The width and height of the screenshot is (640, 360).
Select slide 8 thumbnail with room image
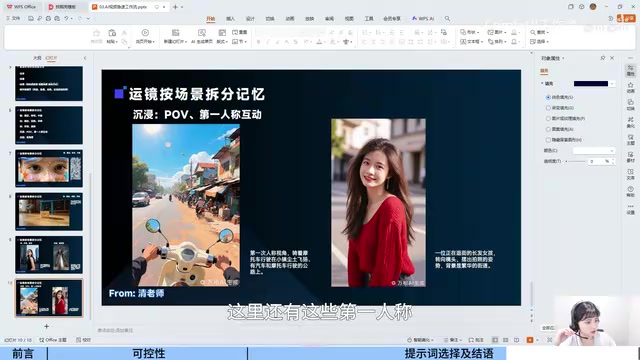(49, 211)
